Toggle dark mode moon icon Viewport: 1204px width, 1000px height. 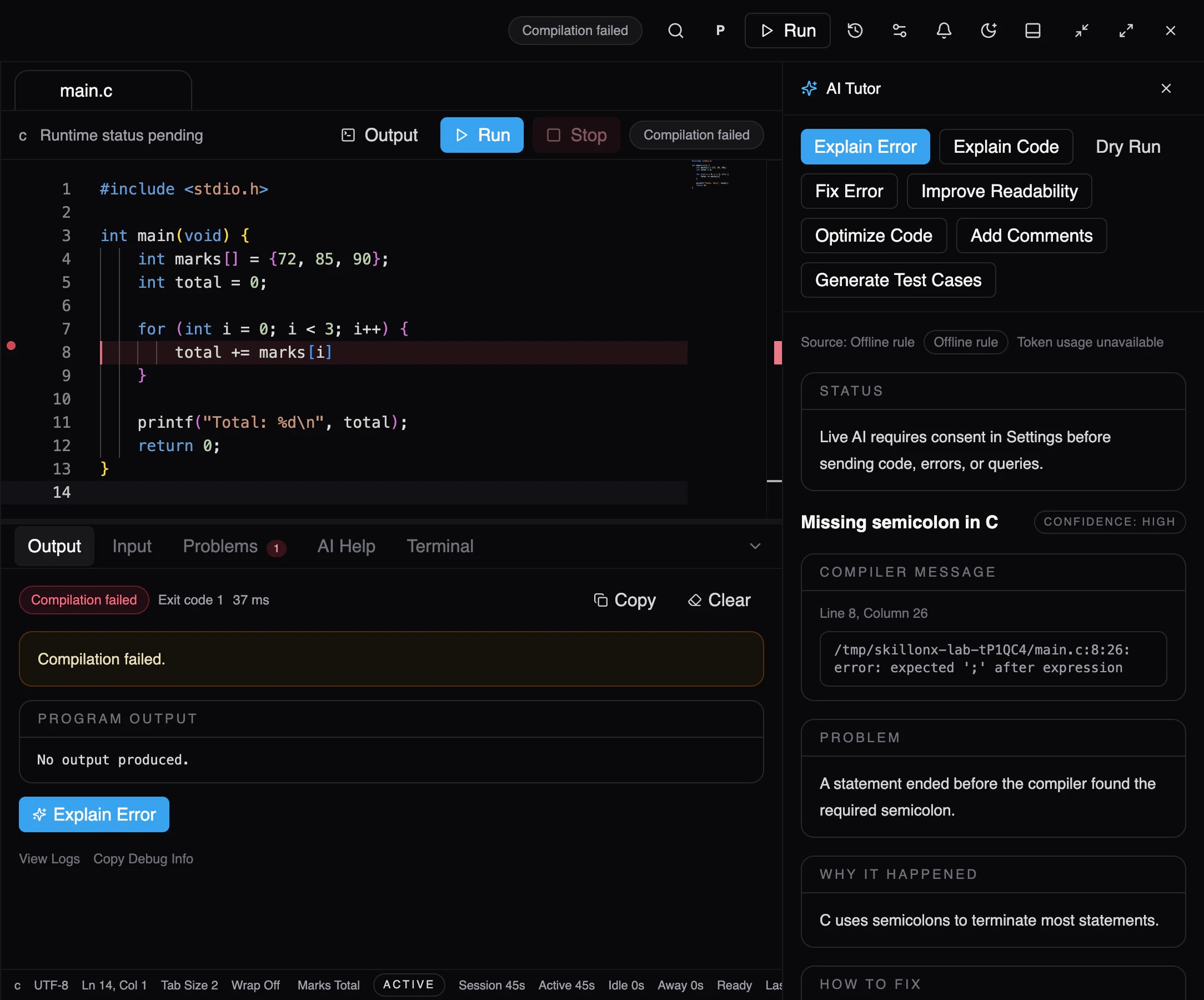pyautogui.click(x=989, y=31)
